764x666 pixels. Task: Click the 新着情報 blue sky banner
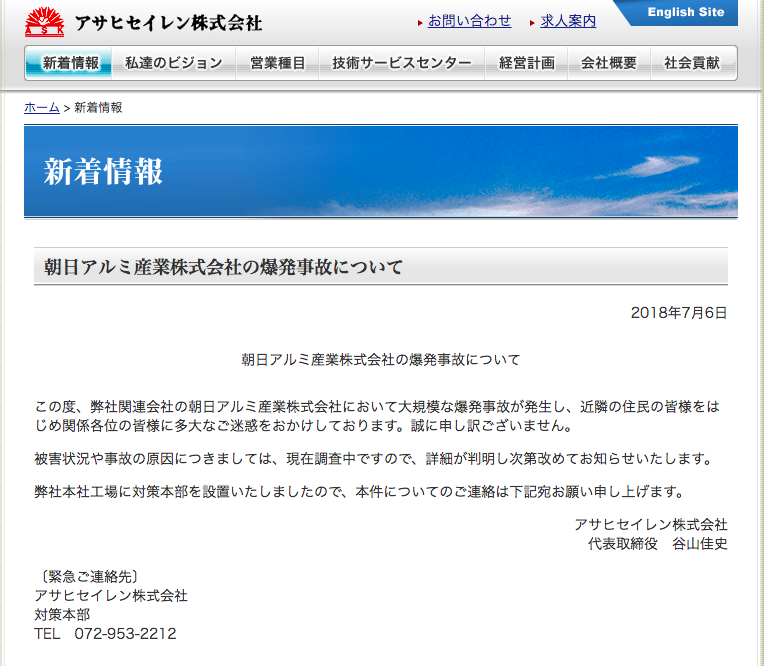(x=381, y=171)
